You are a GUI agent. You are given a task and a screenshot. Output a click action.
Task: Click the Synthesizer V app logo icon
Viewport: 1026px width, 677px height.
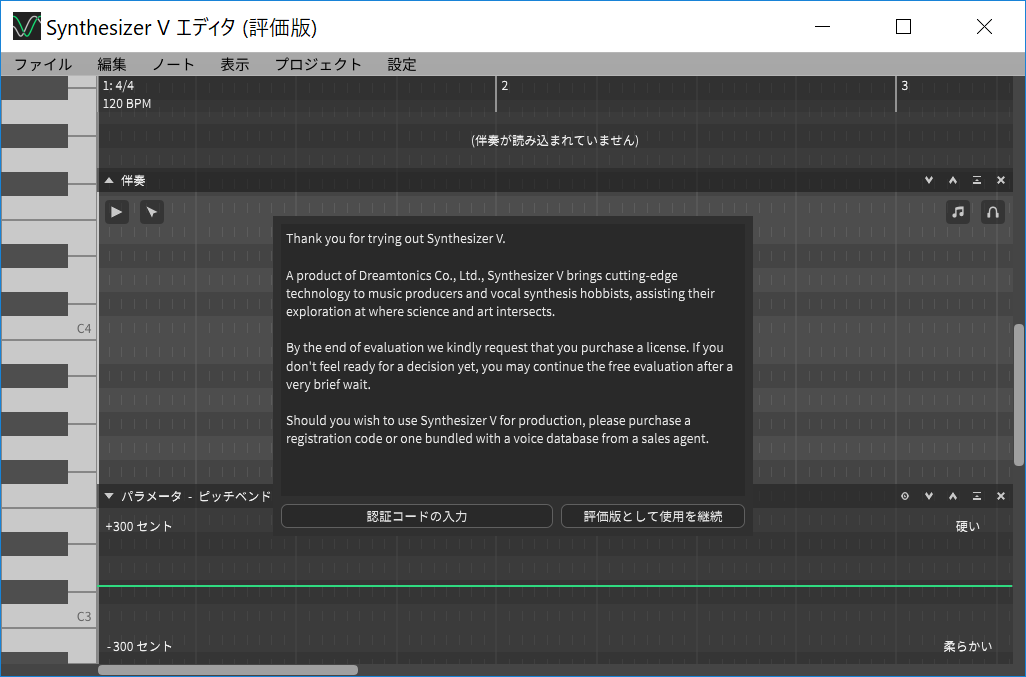pyautogui.click(x=27, y=26)
